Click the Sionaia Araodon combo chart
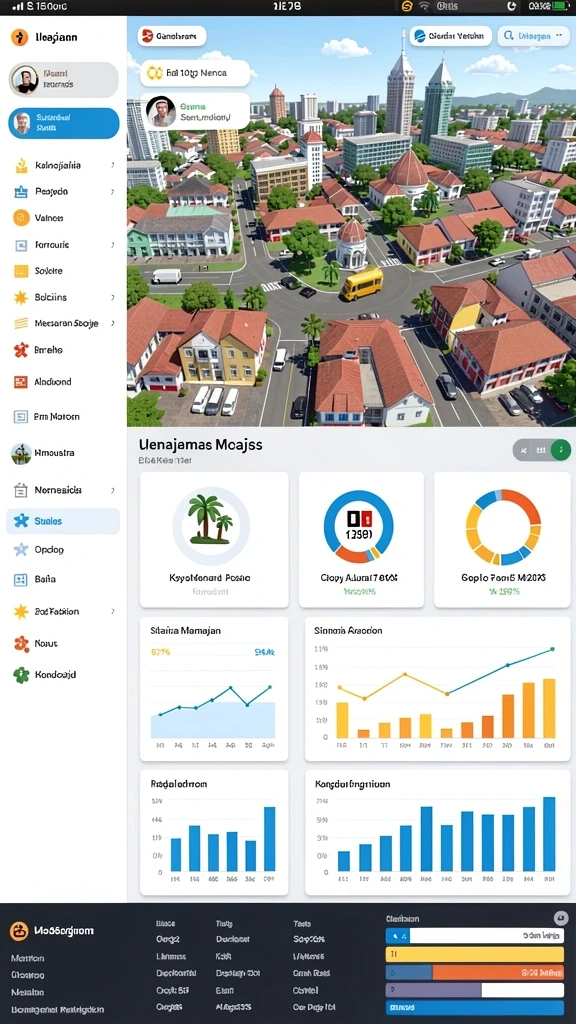This screenshot has width=576, height=1024. pos(438,689)
